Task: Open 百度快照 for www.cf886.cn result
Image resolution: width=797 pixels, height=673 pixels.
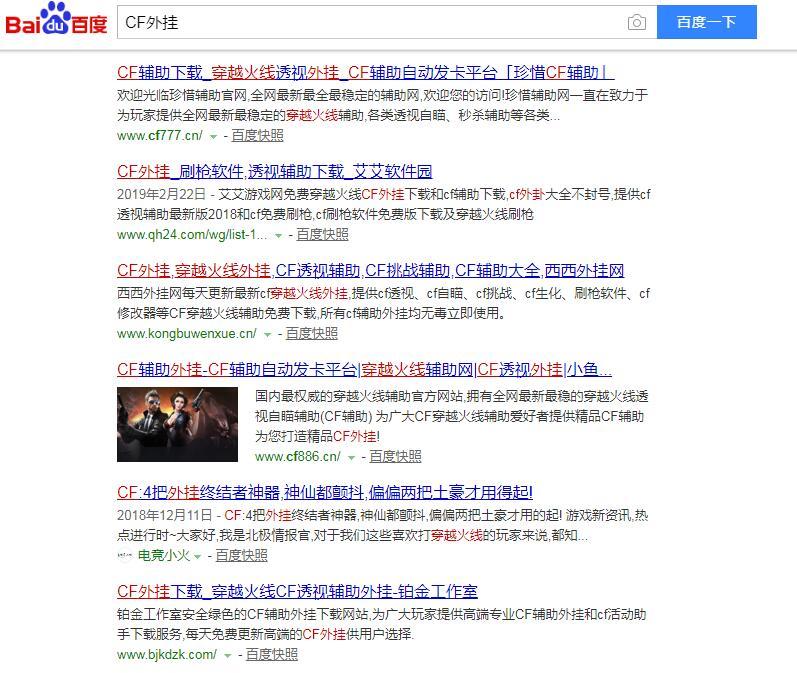Action: (x=395, y=456)
